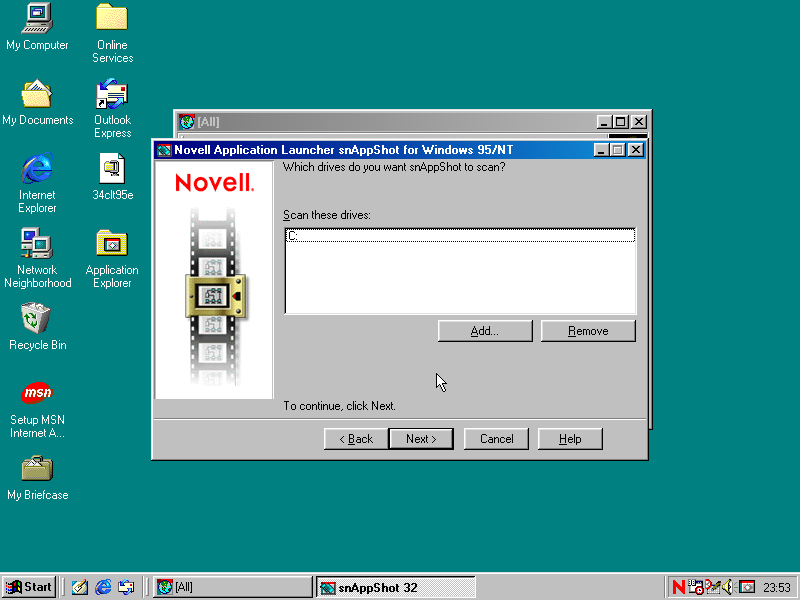Minimize the [All] window
The height and width of the screenshot is (600, 800).
pyautogui.click(x=604, y=122)
